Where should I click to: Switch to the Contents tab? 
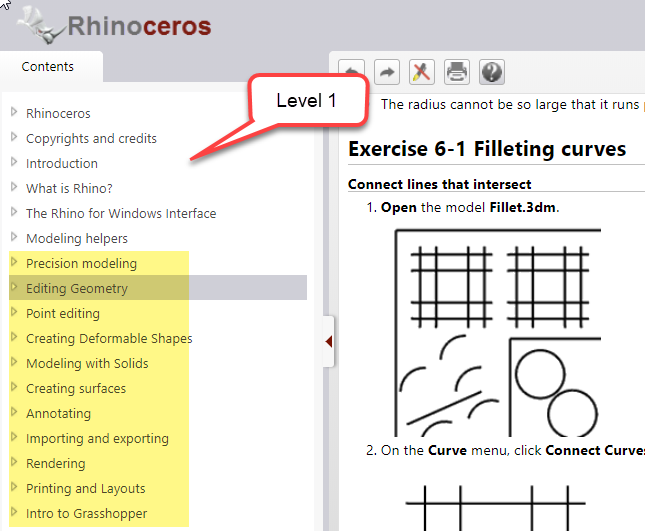[x=48, y=67]
